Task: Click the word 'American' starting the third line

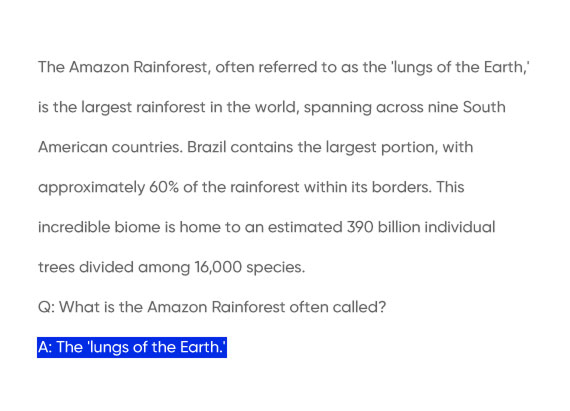Action: [x=73, y=147]
